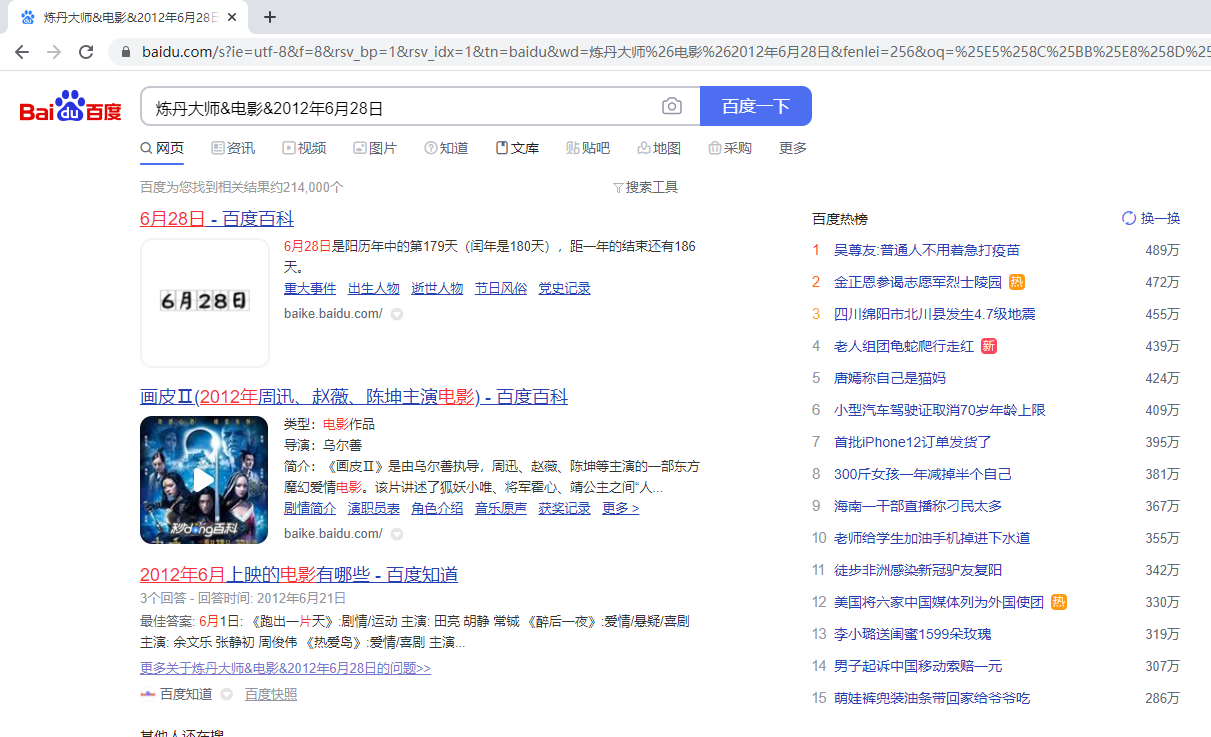The image size is (1211, 737).
Task: Switch to 文库 tab
Action: [x=517, y=148]
